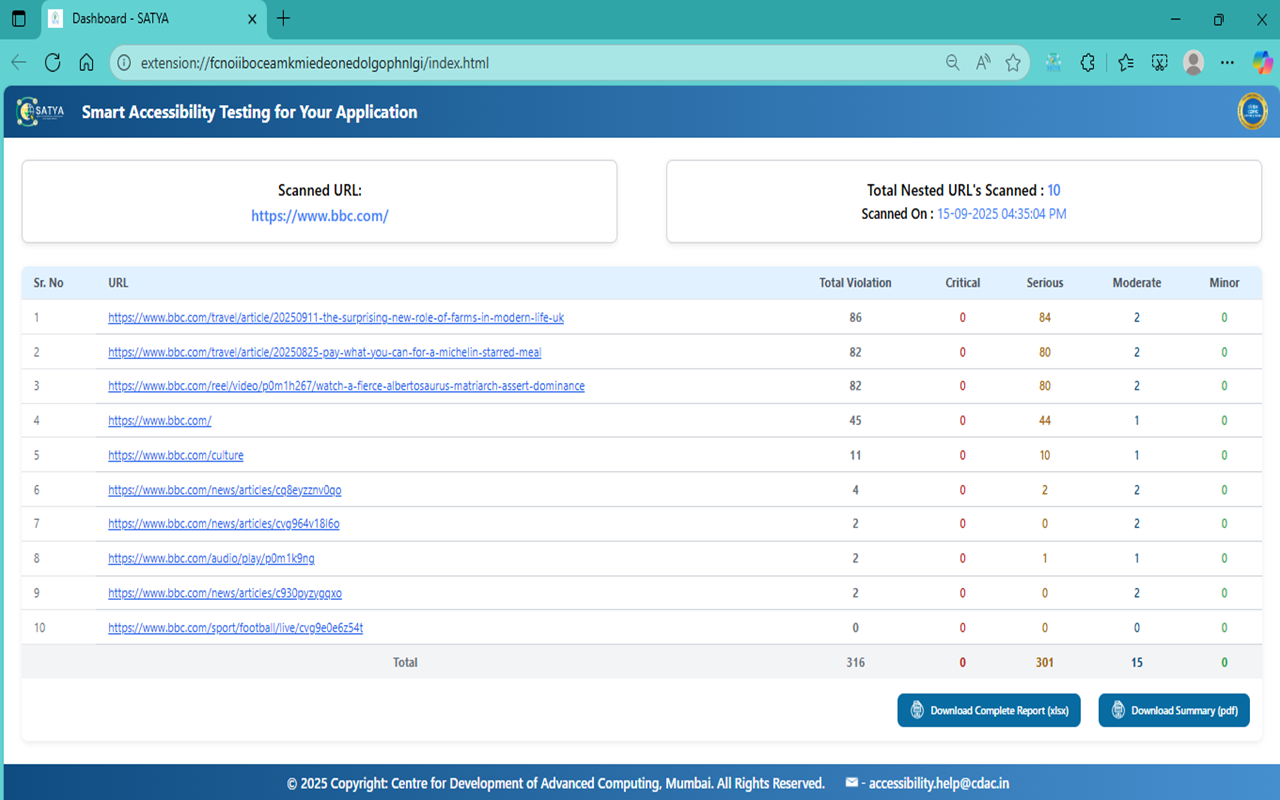This screenshot has width=1280, height=800.
Task: Click the Scanned URL: label
Action: coord(320,190)
